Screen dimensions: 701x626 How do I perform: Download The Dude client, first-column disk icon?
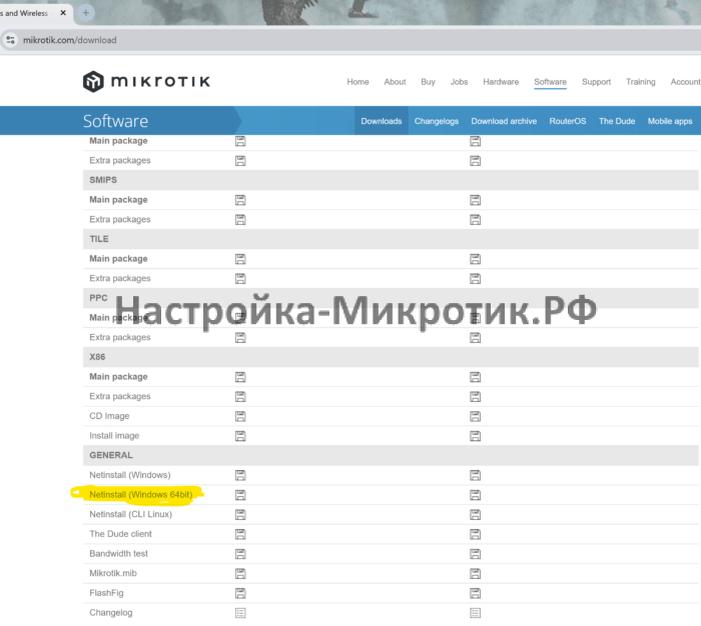point(240,534)
